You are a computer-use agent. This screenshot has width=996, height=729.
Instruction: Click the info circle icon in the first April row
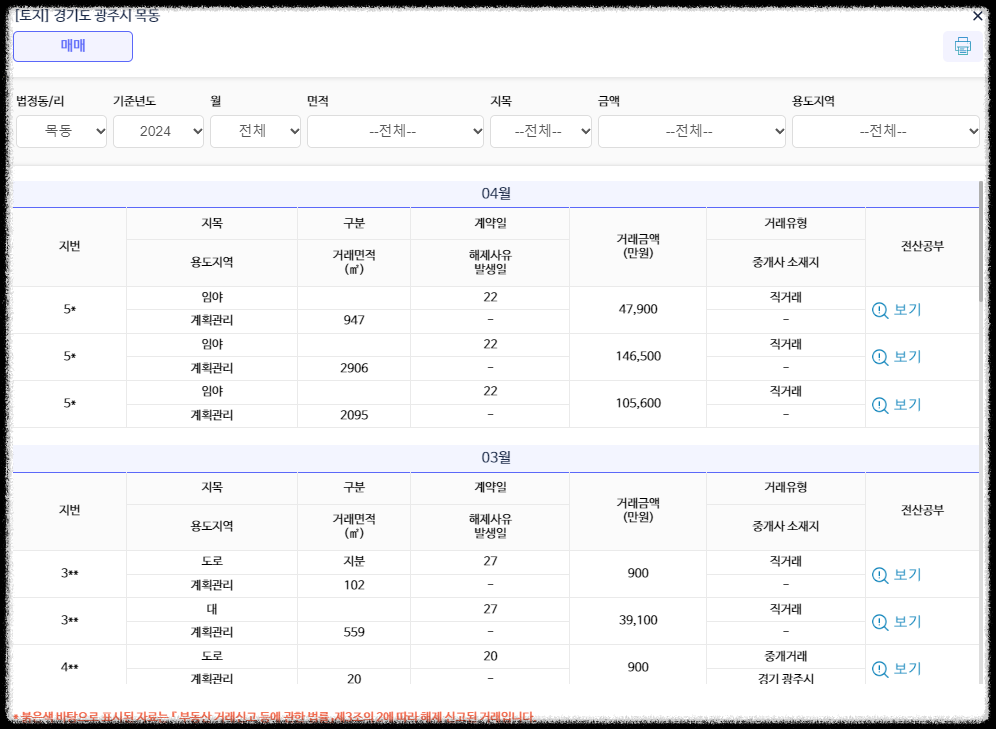coord(879,309)
